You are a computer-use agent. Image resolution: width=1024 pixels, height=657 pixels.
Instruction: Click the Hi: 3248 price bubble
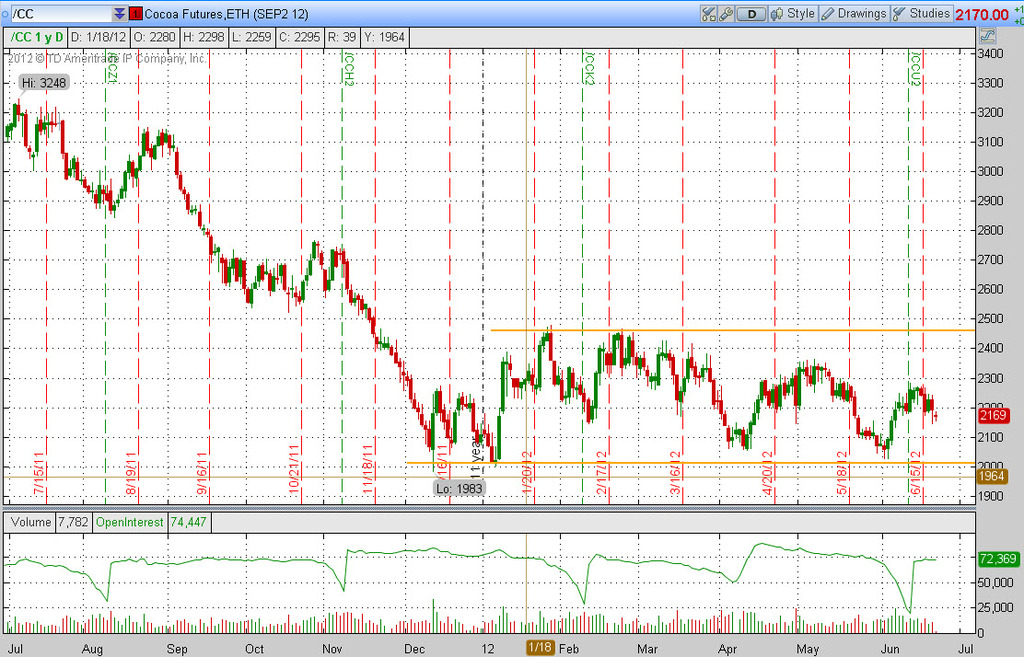[x=44, y=83]
